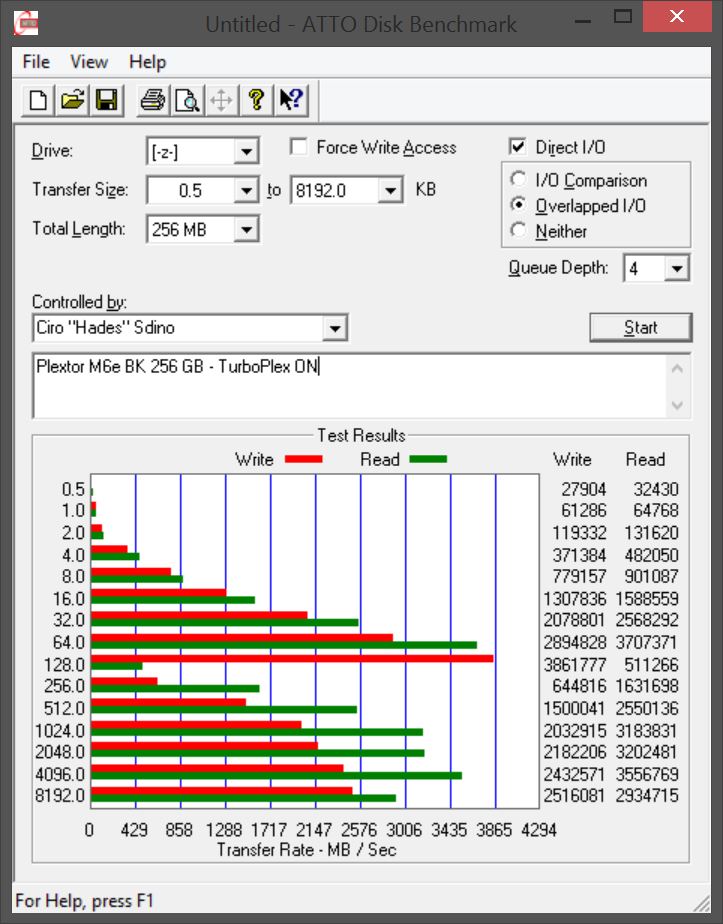Save results with the floppy disk icon
The width and height of the screenshot is (723, 924).
point(106,99)
